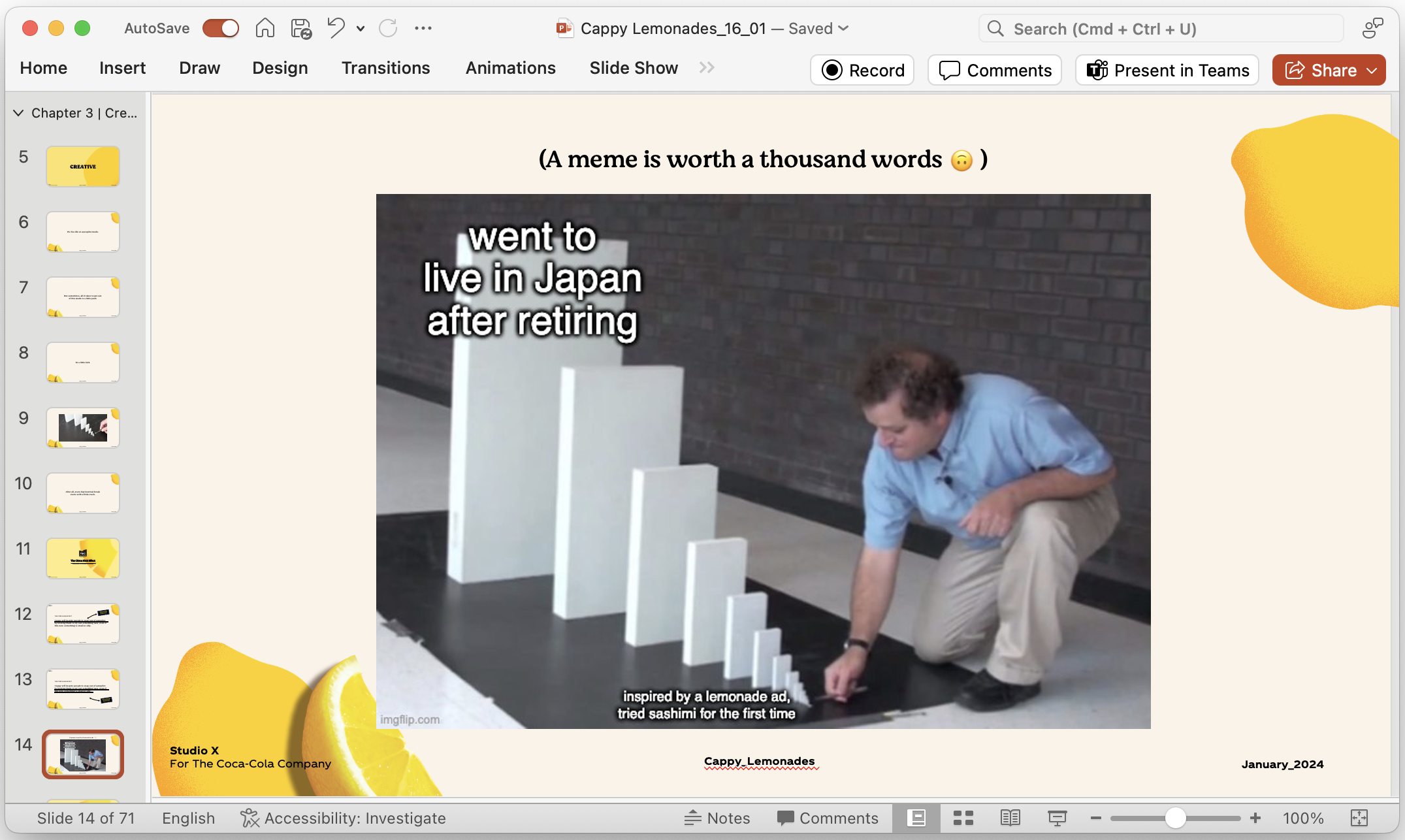Open the Undo history dropdown arrow
Viewport: 1405px width, 840px height.
(361, 29)
